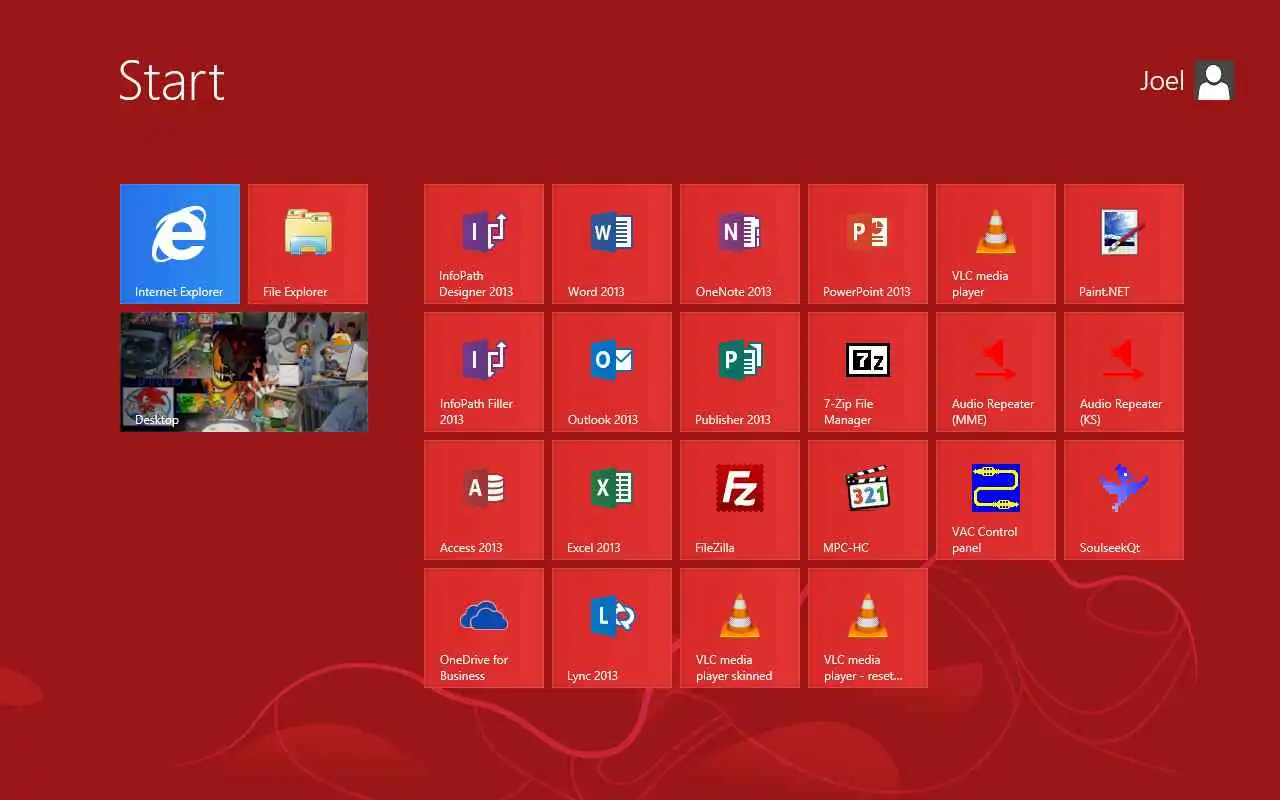This screenshot has height=800, width=1280.
Task: Open Publisher 2013 tile
Action: [x=740, y=372]
